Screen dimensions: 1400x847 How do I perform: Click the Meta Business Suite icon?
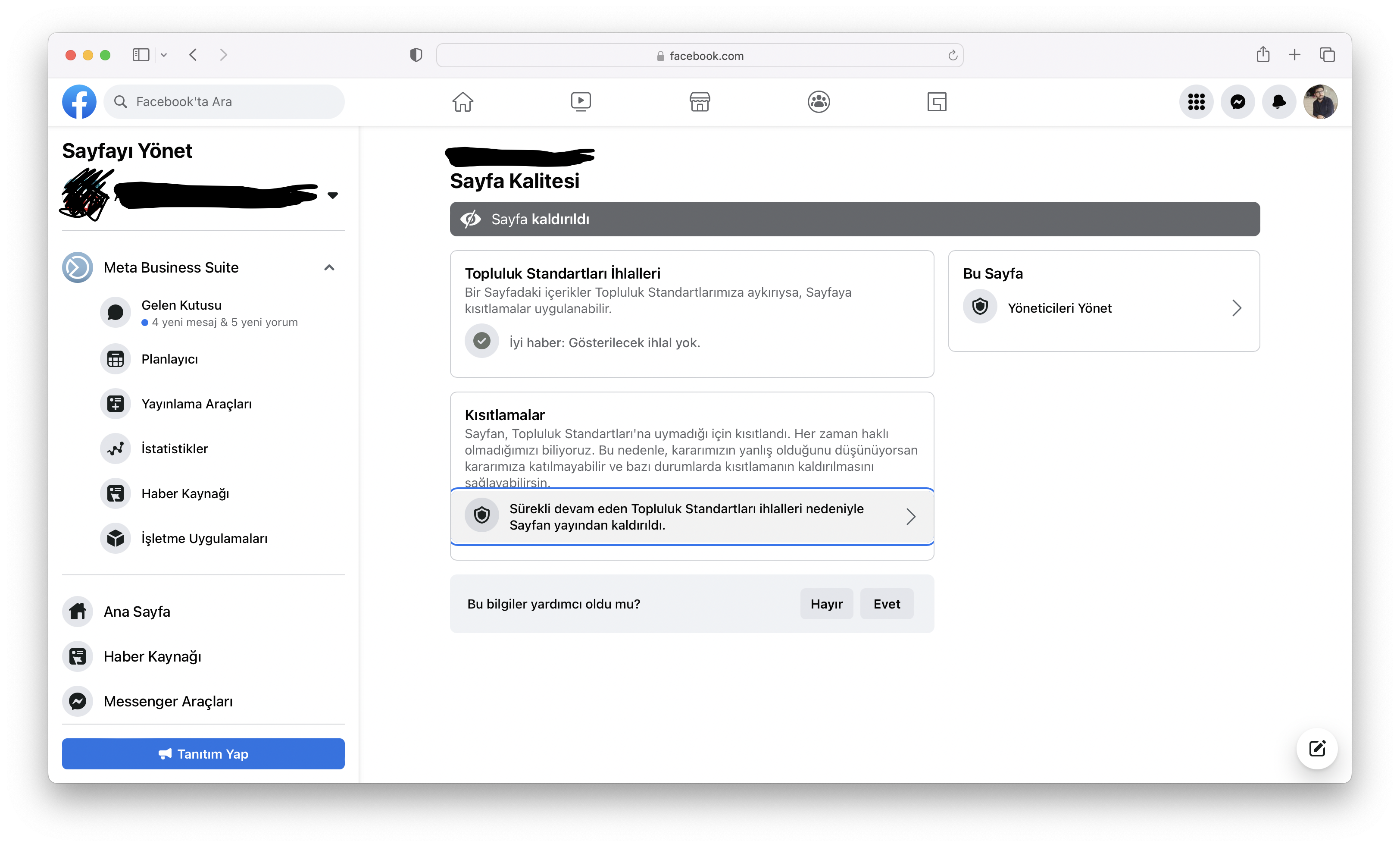pos(77,268)
